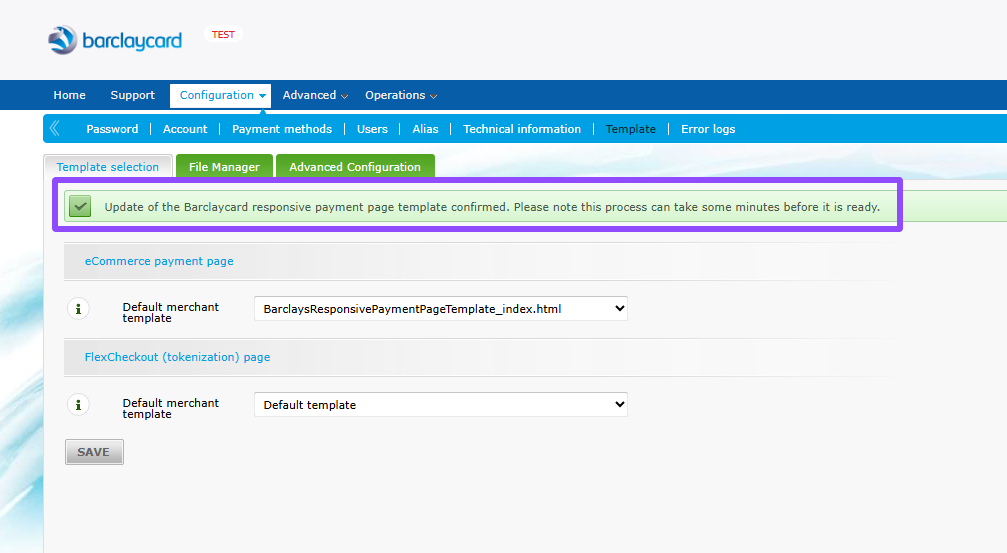
Task: Click the double-chevron collapse icon in submenu
Action: [55, 128]
